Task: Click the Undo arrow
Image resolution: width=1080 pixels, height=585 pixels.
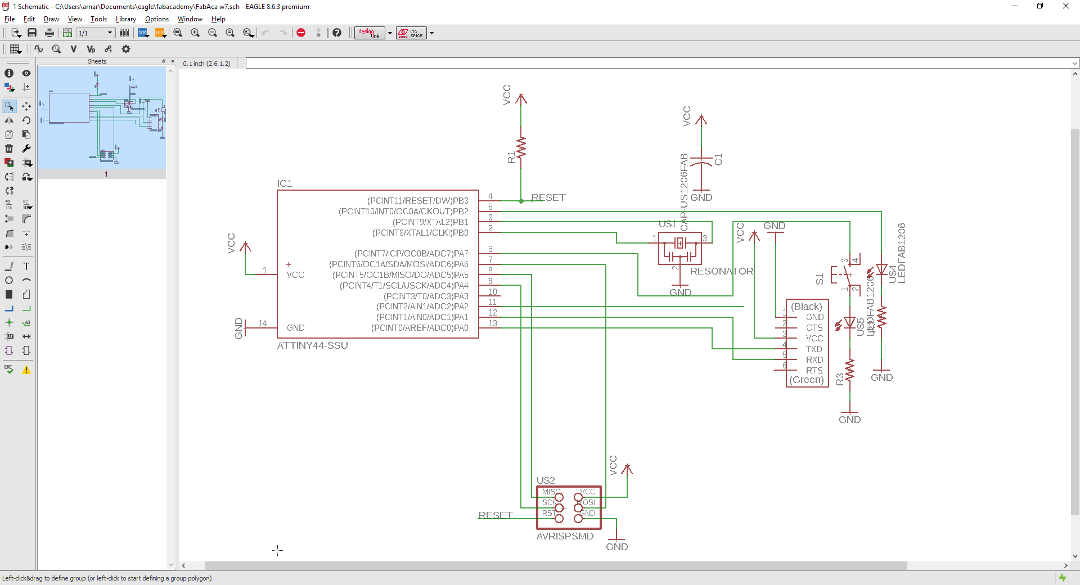Action: pos(265,32)
